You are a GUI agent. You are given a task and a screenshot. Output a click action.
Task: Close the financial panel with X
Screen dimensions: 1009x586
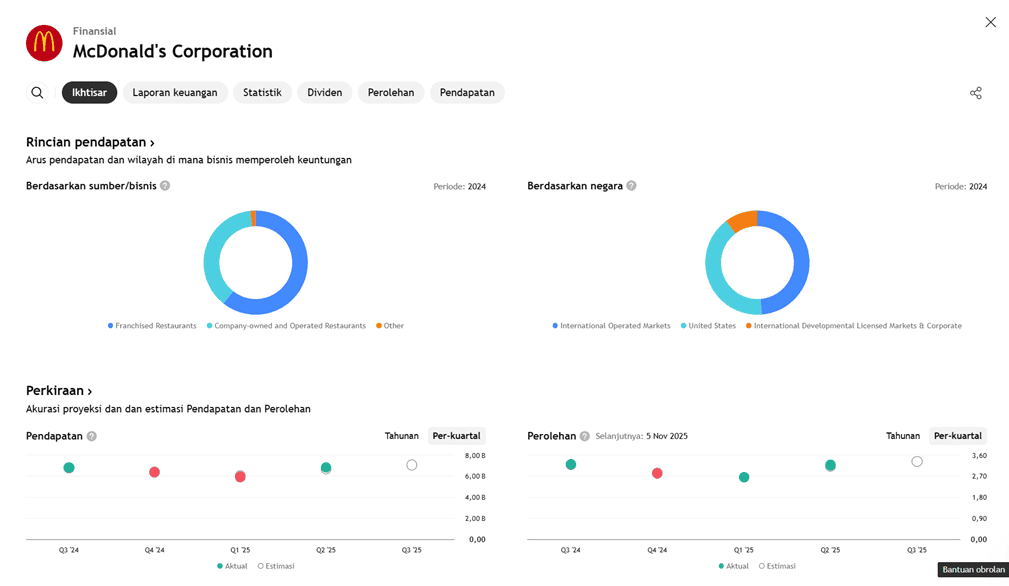[x=990, y=22]
